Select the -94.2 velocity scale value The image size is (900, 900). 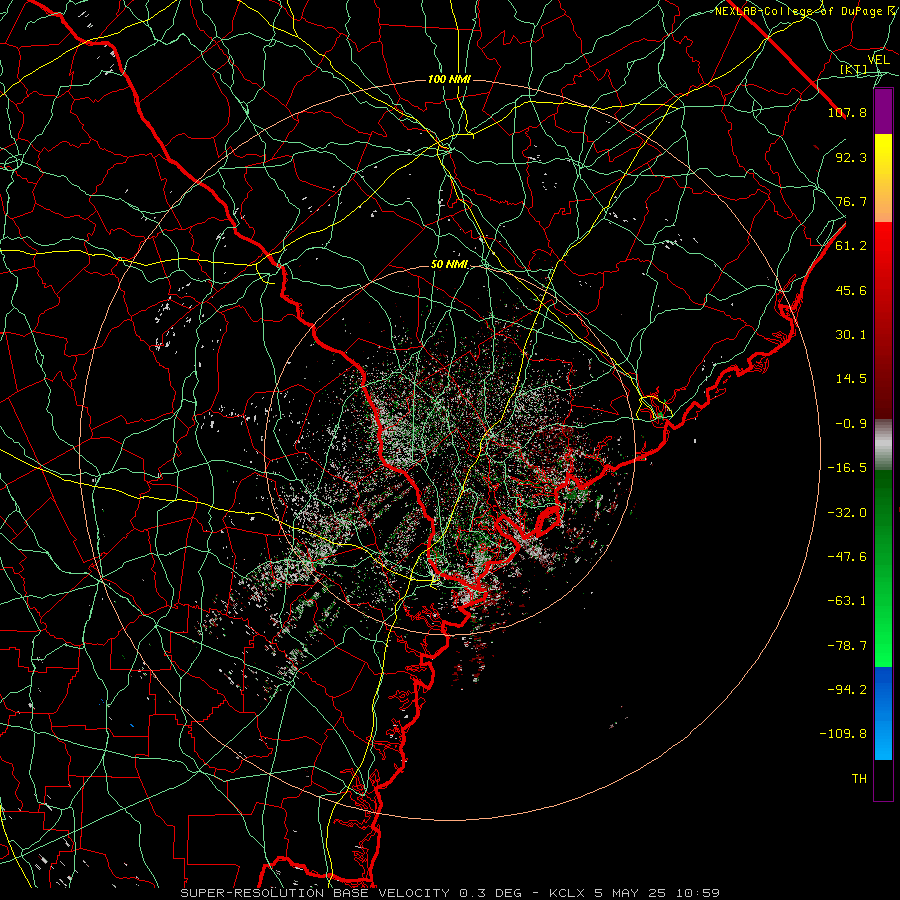pos(847,690)
